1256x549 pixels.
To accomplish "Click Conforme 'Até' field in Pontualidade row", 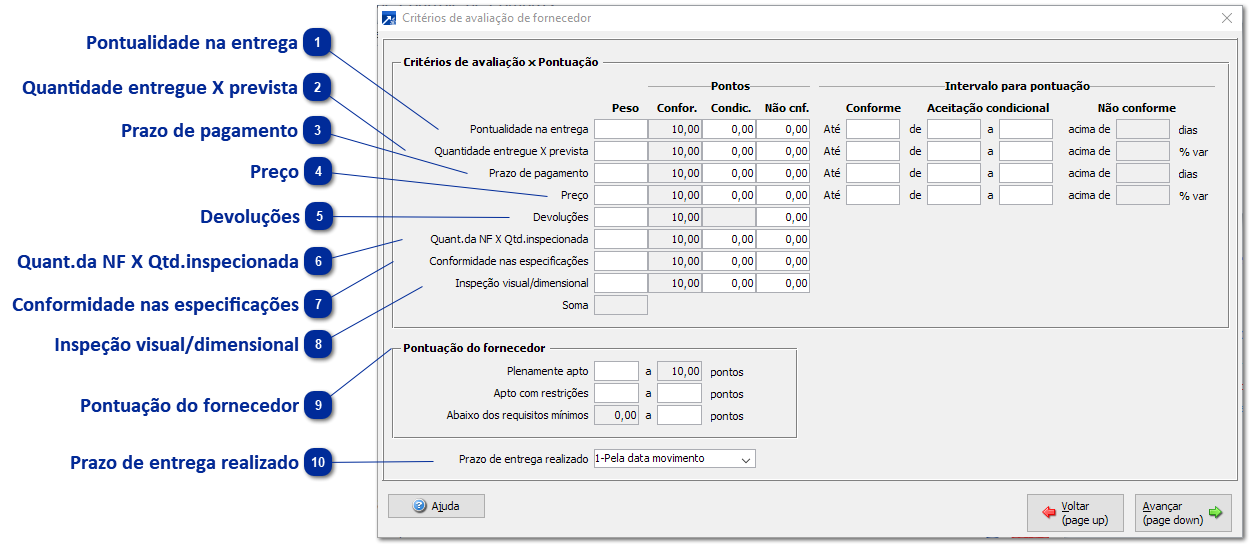I will (873, 129).
